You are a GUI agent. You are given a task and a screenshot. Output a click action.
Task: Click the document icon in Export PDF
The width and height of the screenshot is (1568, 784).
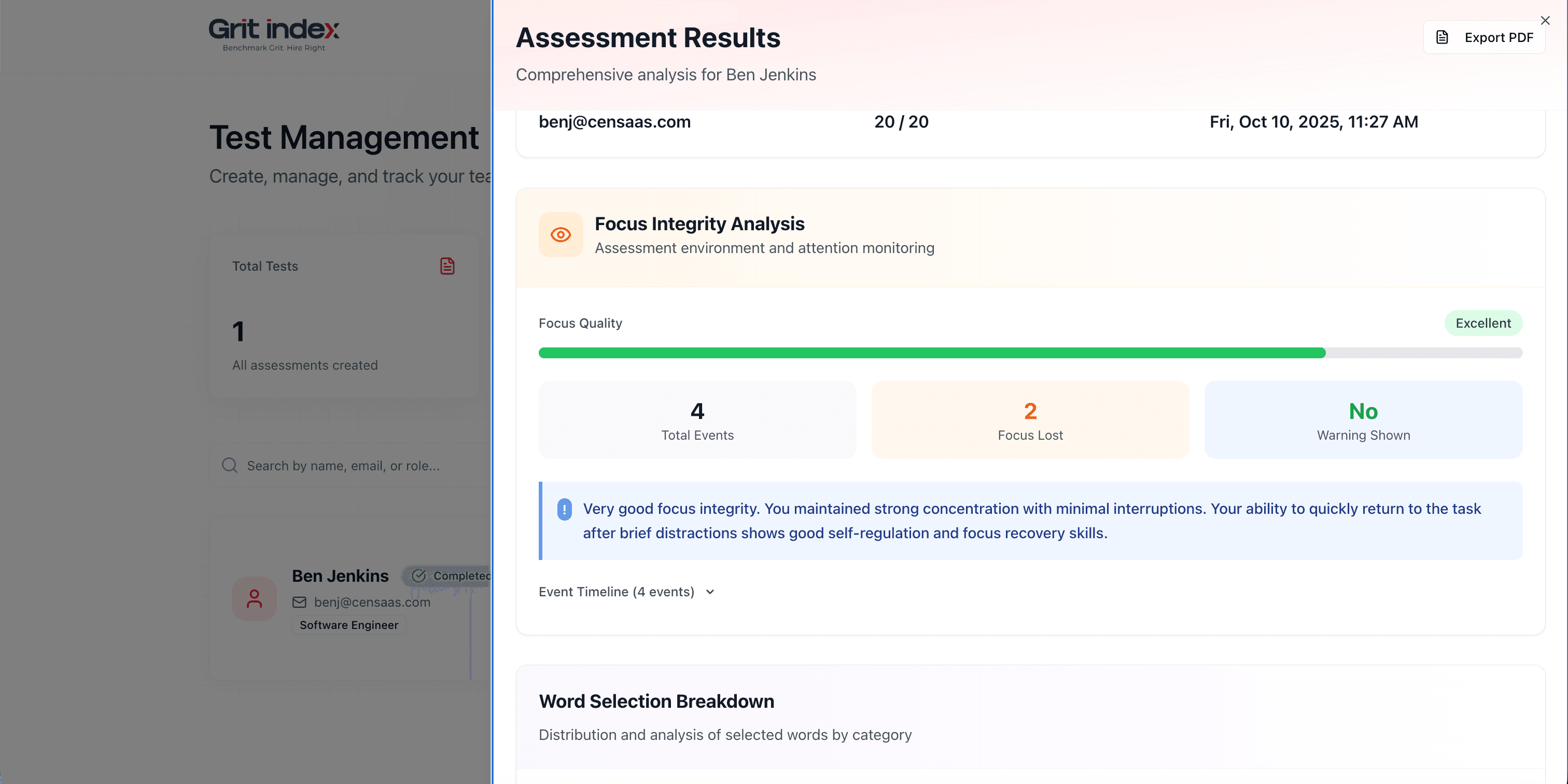coord(1442,38)
